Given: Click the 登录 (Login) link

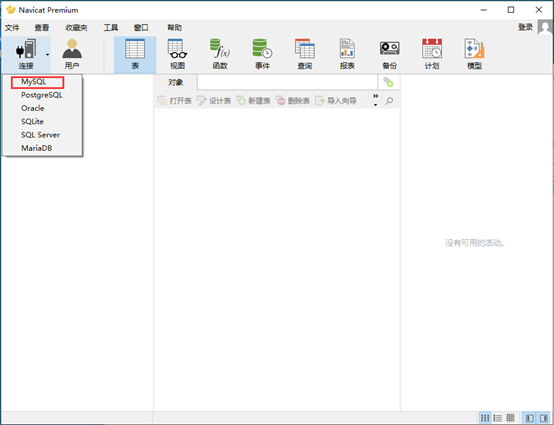Looking at the screenshot, I should pyautogui.click(x=525, y=27).
